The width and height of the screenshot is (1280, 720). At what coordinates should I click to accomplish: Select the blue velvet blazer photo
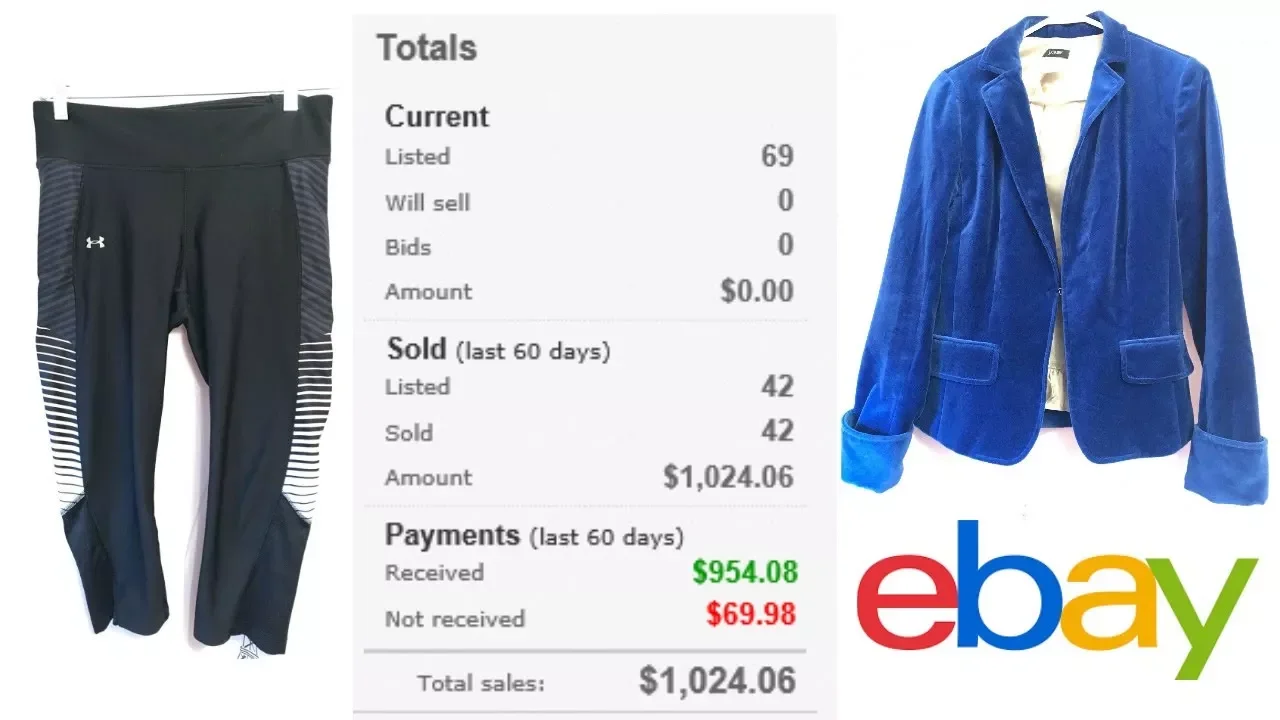tap(1060, 252)
